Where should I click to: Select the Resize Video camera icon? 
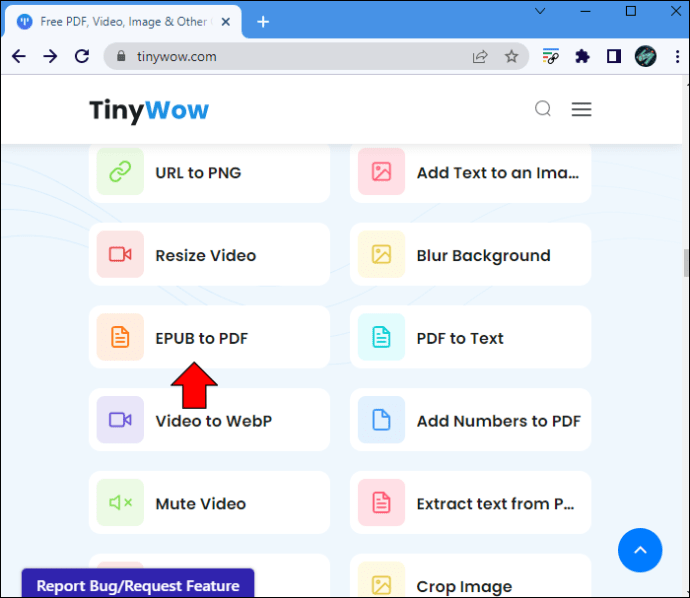[x=120, y=254]
